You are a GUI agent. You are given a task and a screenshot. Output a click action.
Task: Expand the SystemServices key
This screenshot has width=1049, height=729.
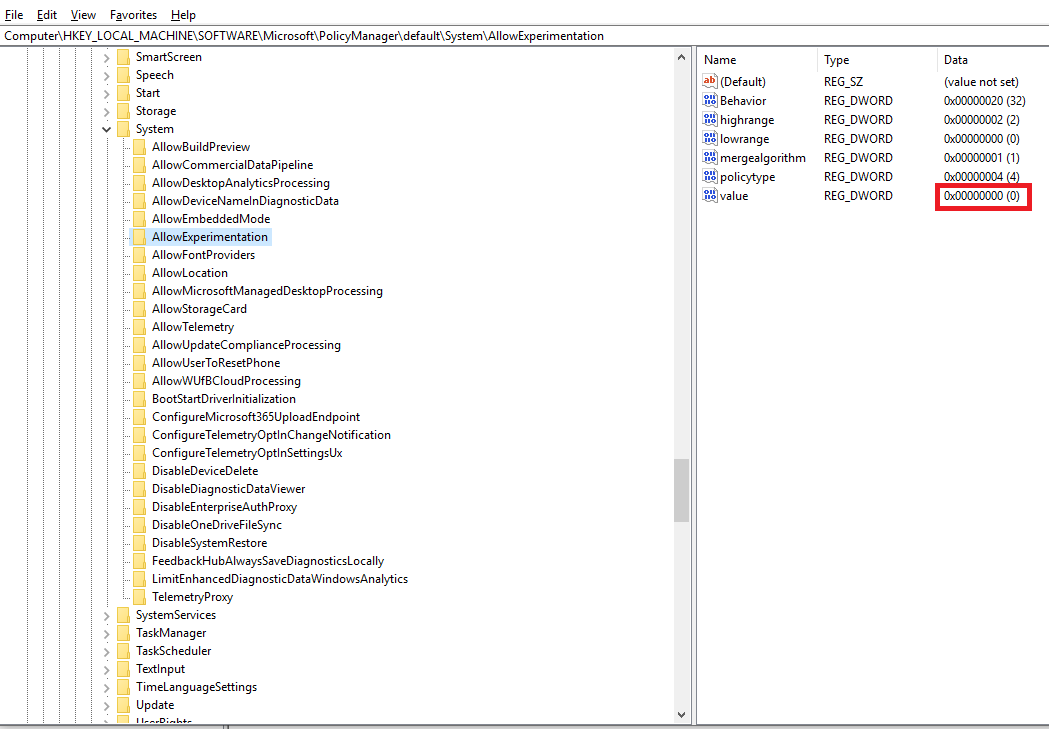click(x=106, y=616)
